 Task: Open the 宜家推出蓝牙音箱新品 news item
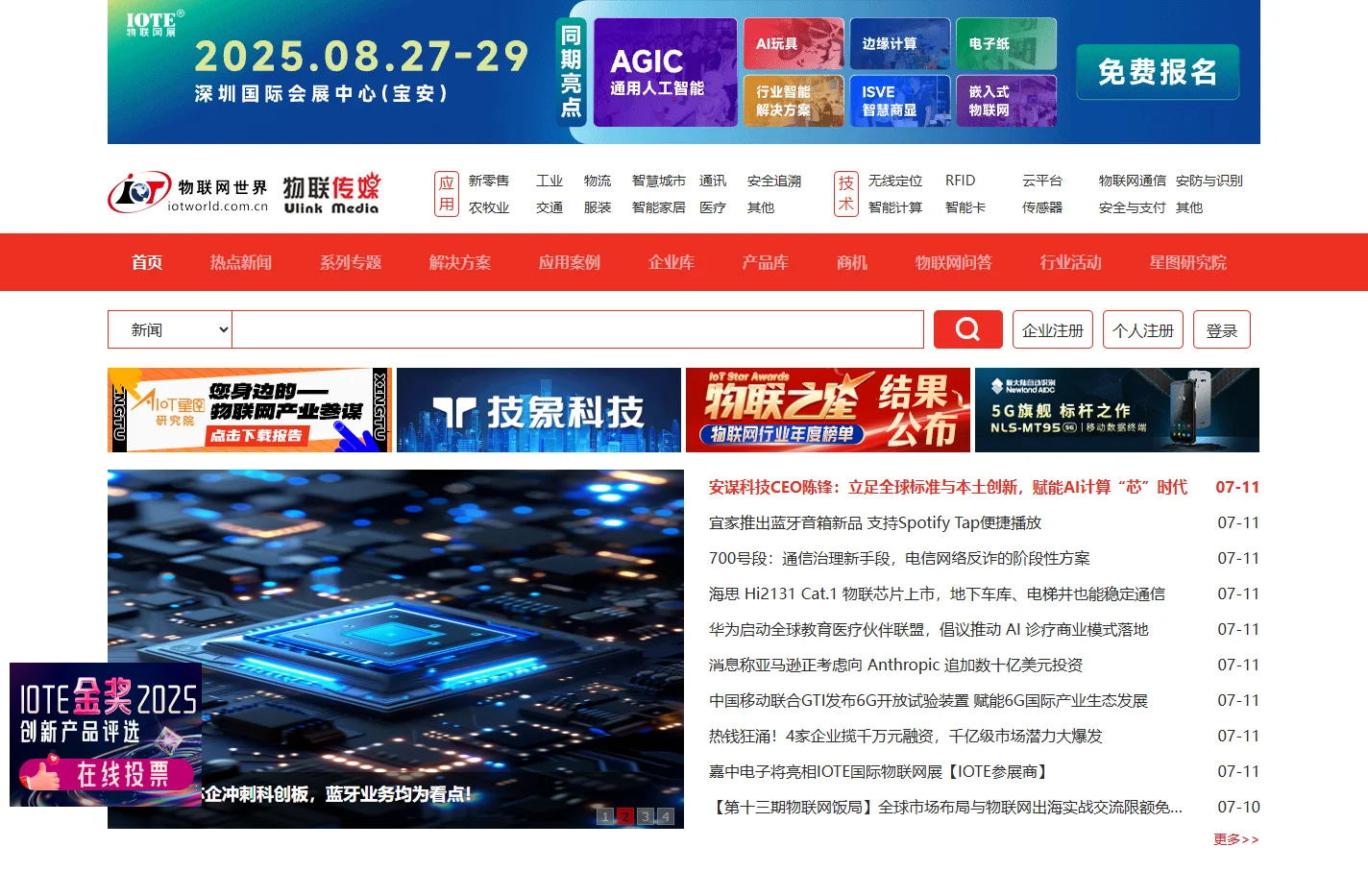click(875, 522)
